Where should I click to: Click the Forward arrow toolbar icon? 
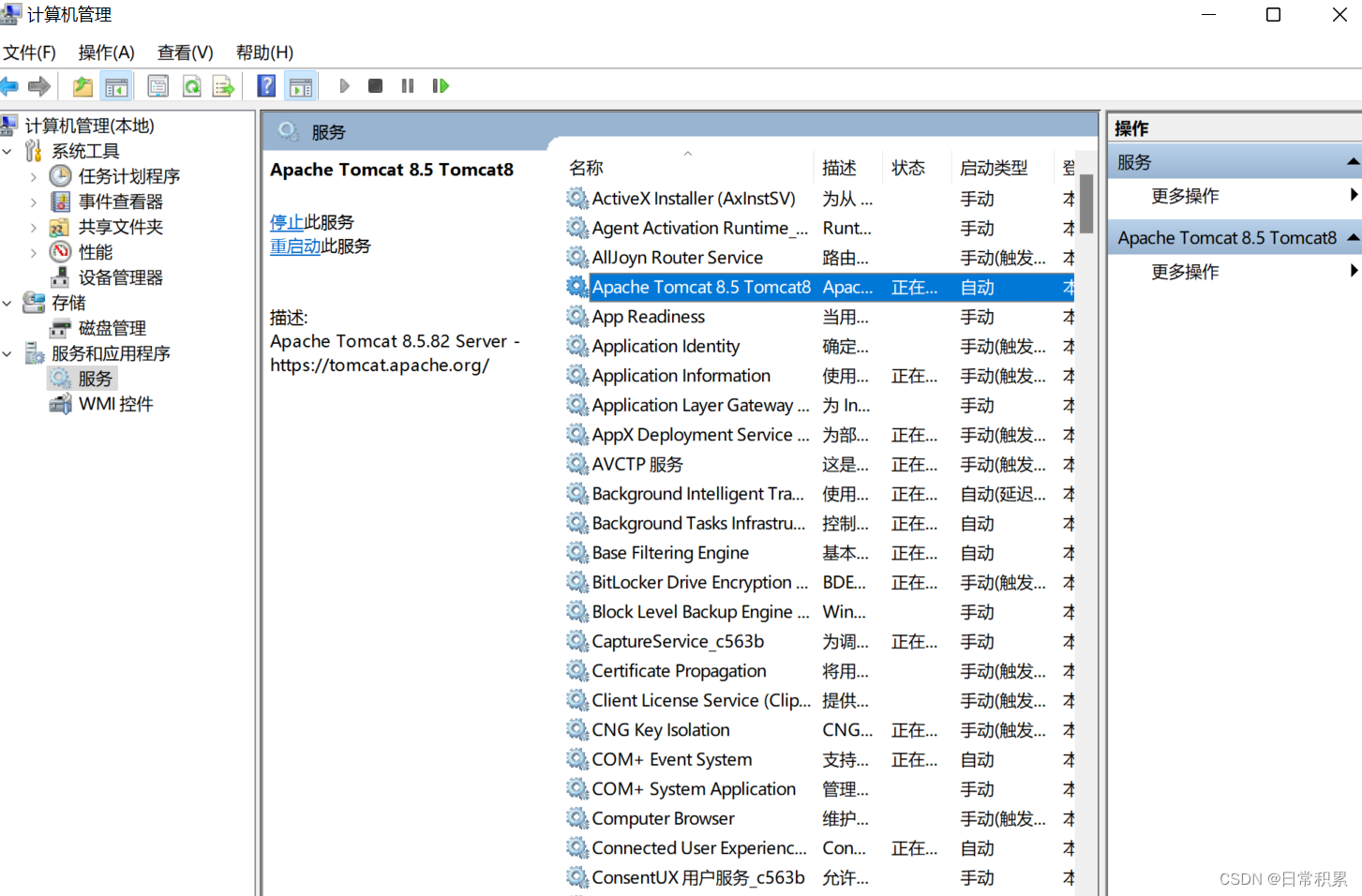[39, 86]
